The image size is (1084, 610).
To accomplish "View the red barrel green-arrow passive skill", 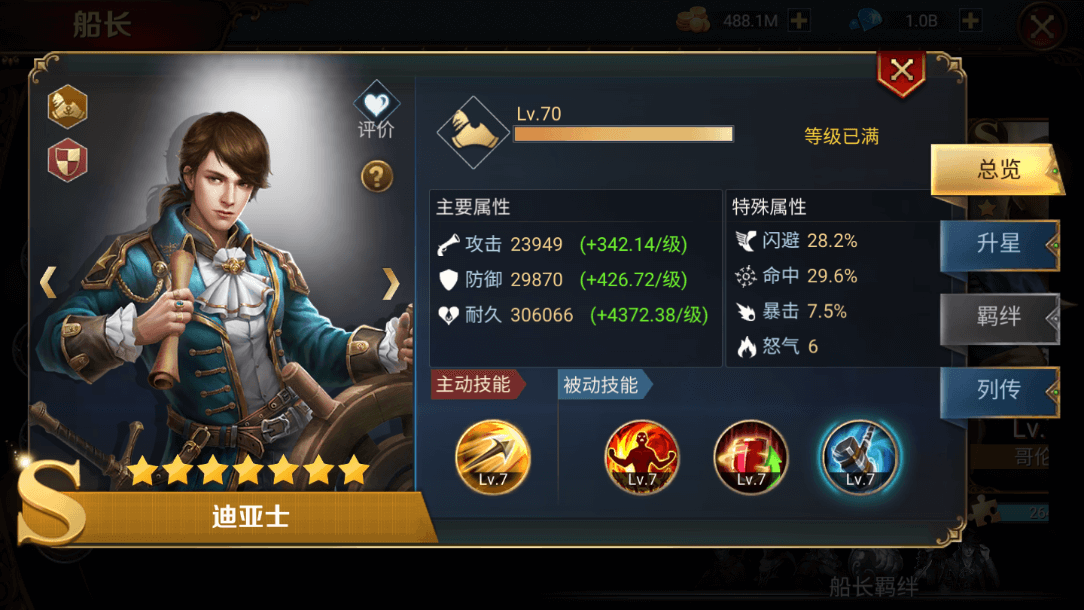I will tap(751, 457).
